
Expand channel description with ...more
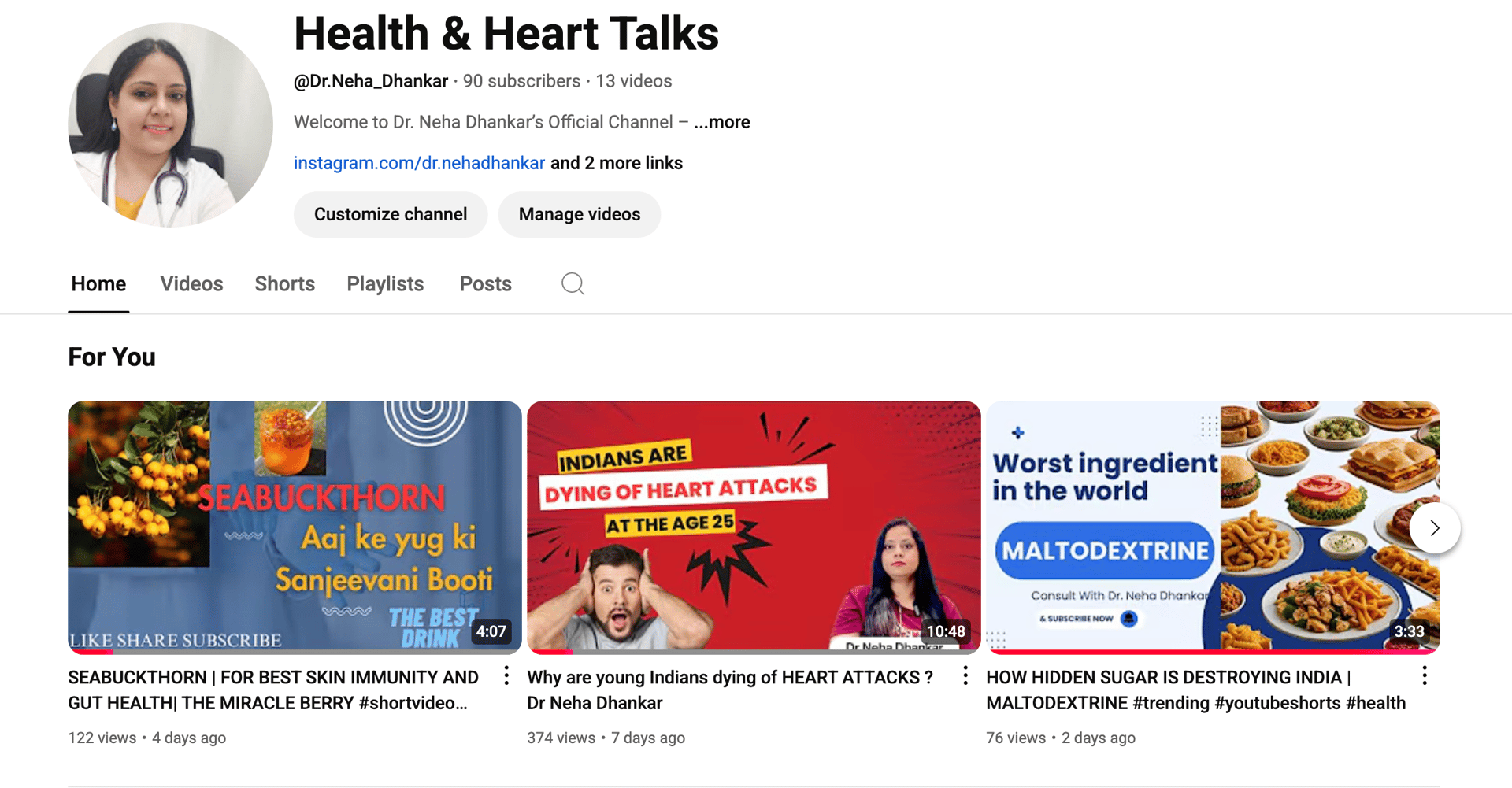(x=722, y=122)
